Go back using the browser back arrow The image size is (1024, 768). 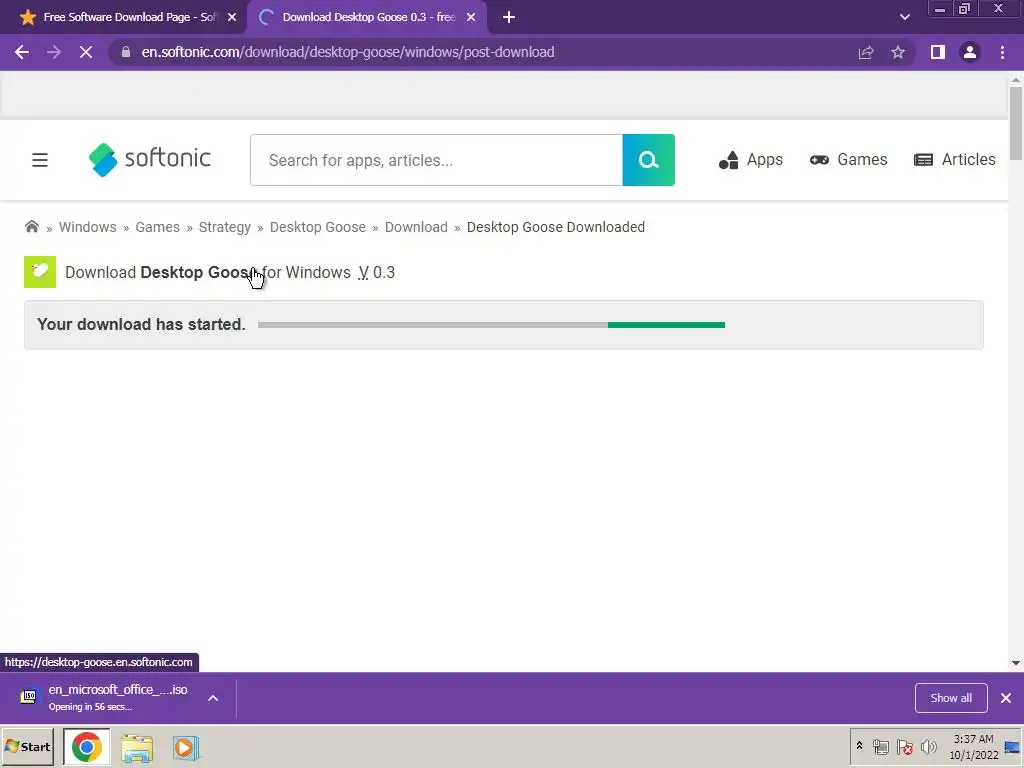click(22, 52)
